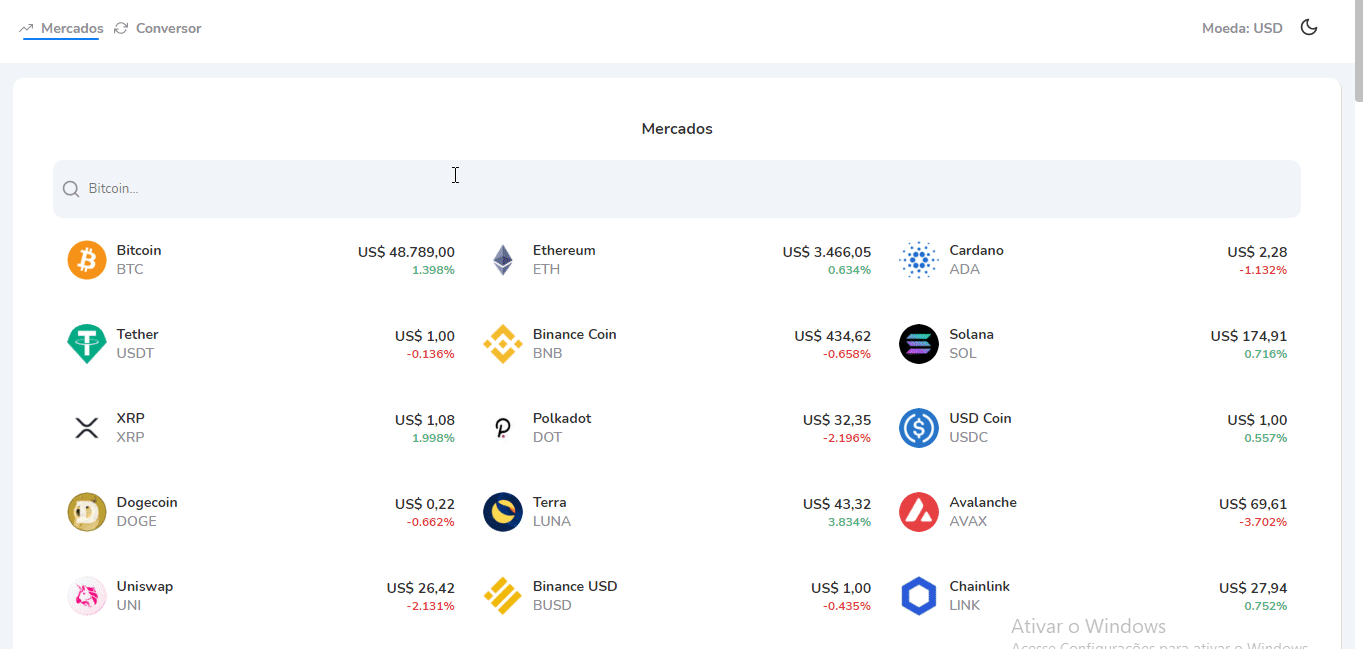Click the Cardano blue dotted logo
Screen dimensions: 1363x649
919,260
